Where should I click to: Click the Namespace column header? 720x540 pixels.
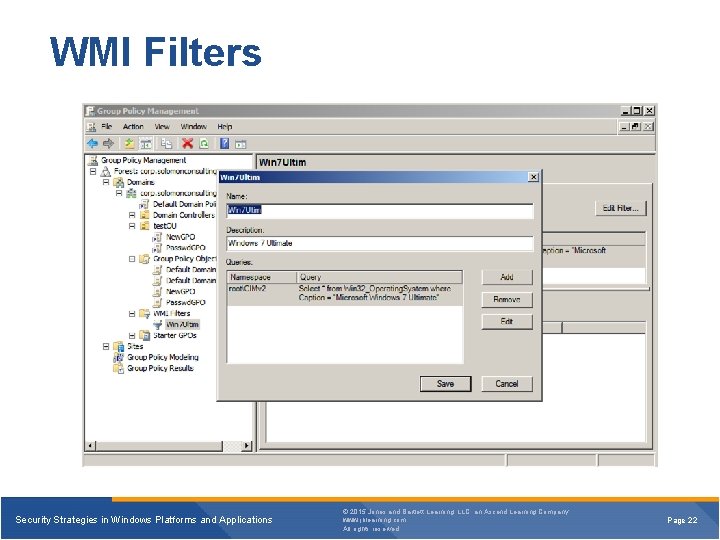tap(262, 277)
